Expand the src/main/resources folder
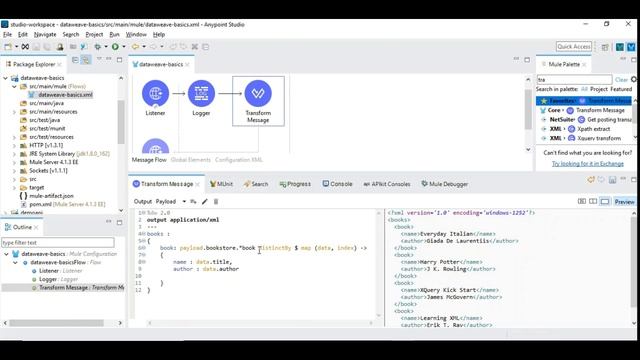This screenshot has height=360, width=640. (14, 111)
